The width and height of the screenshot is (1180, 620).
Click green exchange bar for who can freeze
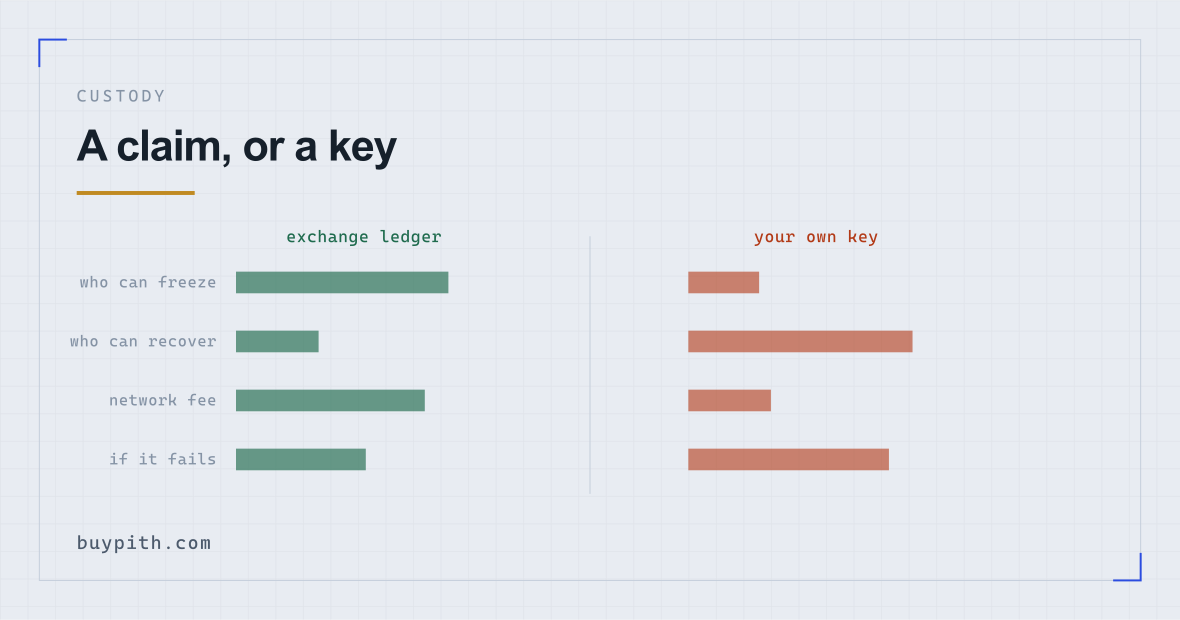[342, 283]
